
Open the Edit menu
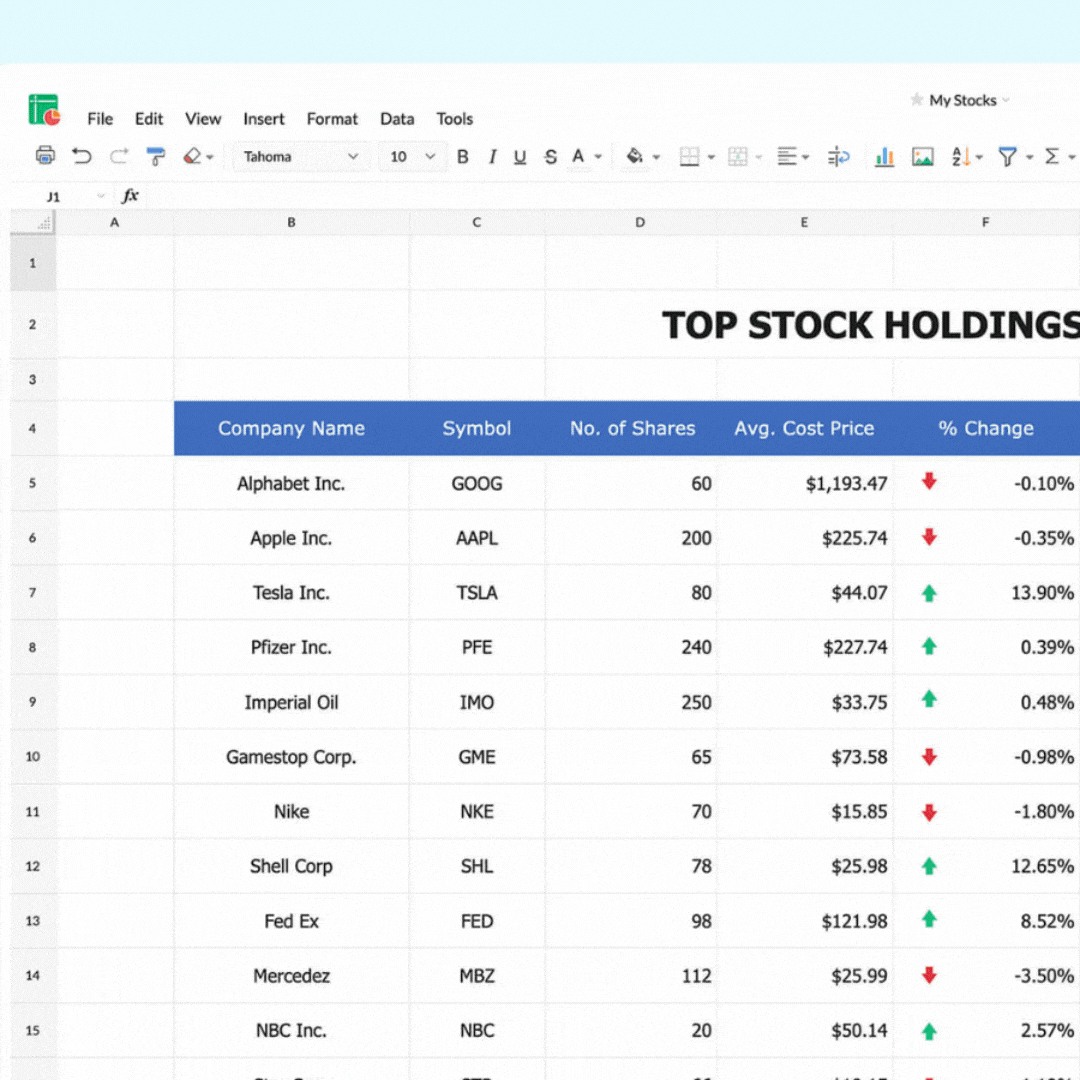pyautogui.click(x=149, y=118)
